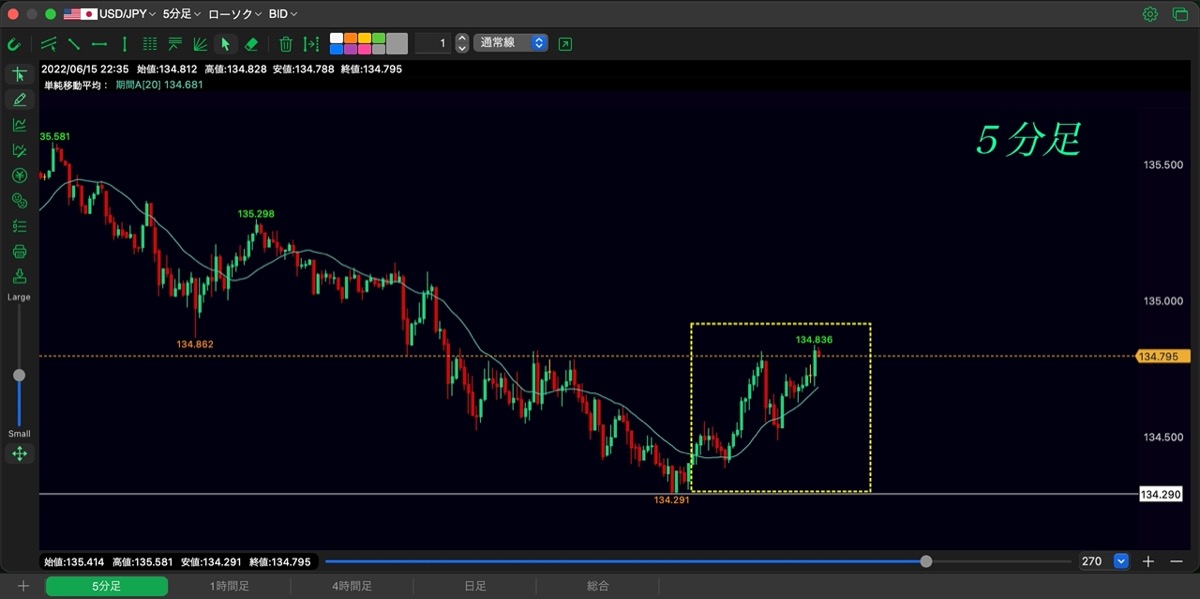Pick the green color swatch
This screenshot has width=1200, height=599.
379,38
